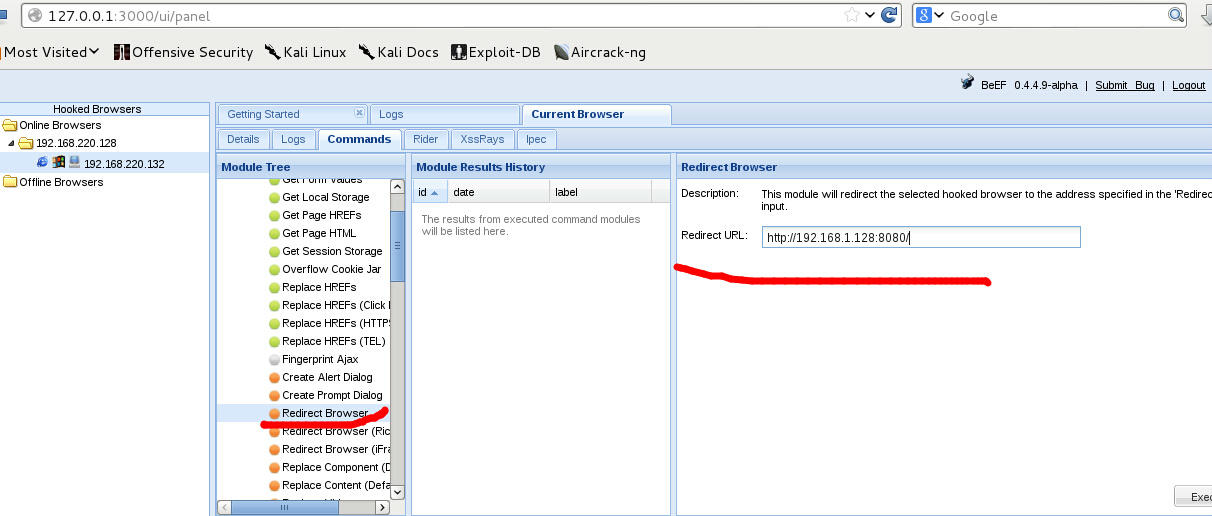Select the Create Alert Dialog module
Screen dimensions: 1212x516
pyautogui.click(x=327, y=377)
